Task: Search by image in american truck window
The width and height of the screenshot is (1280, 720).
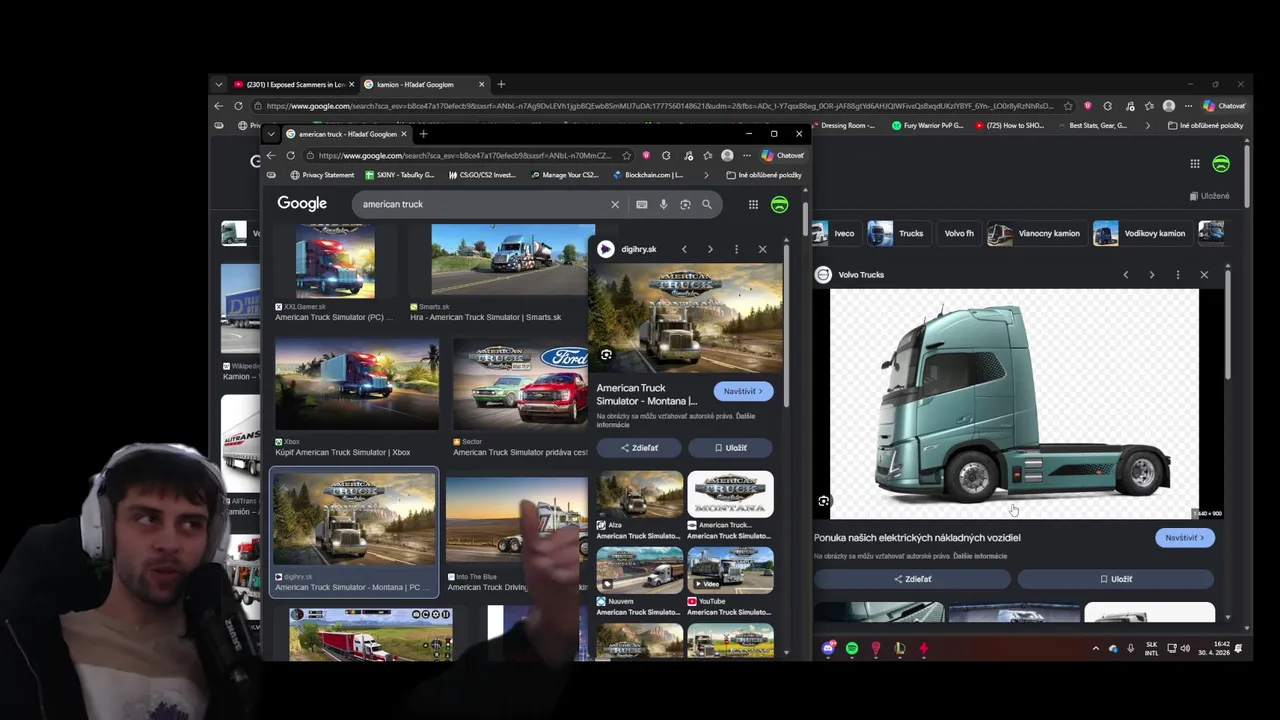Action: tap(685, 204)
